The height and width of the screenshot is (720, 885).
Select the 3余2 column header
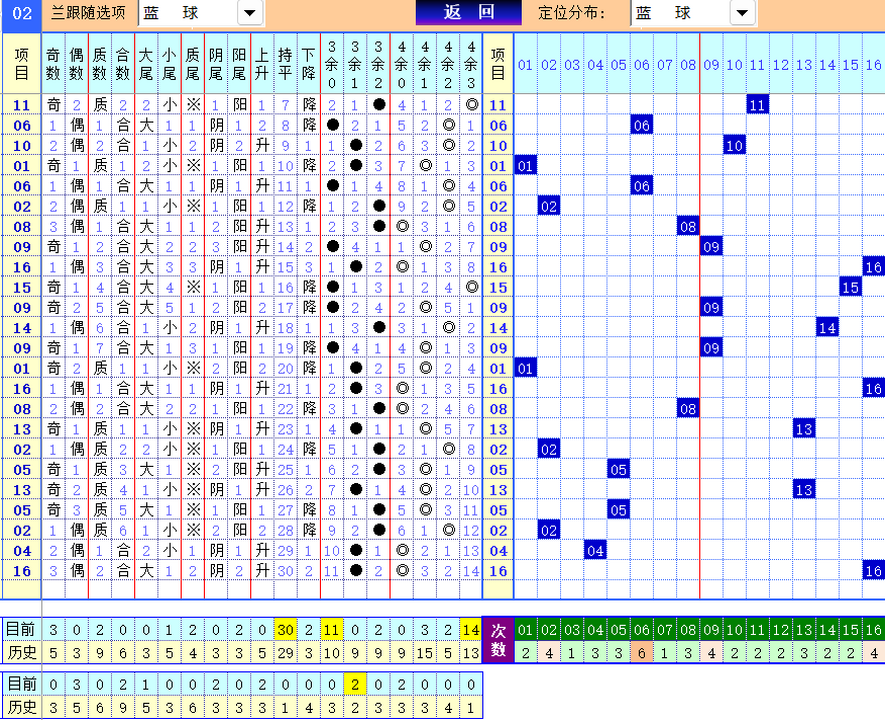click(378, 63)
